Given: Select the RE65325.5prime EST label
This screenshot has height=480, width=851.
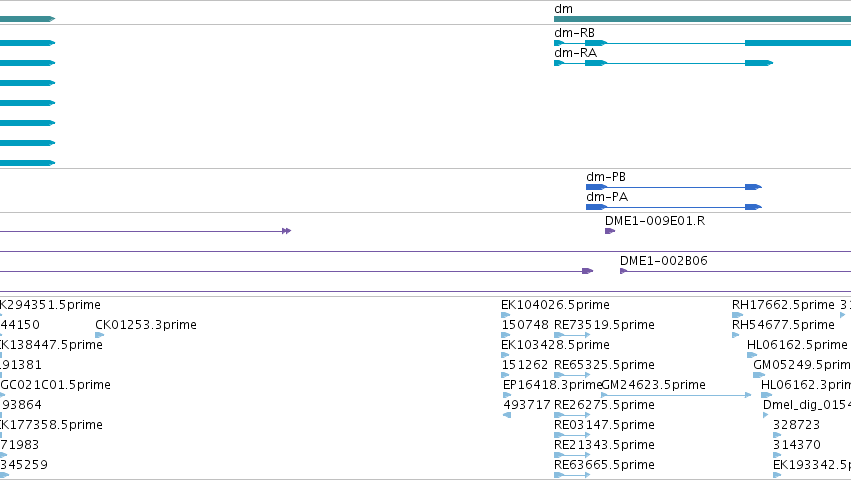Looking at the screenshot, I should tap(604, 365).
